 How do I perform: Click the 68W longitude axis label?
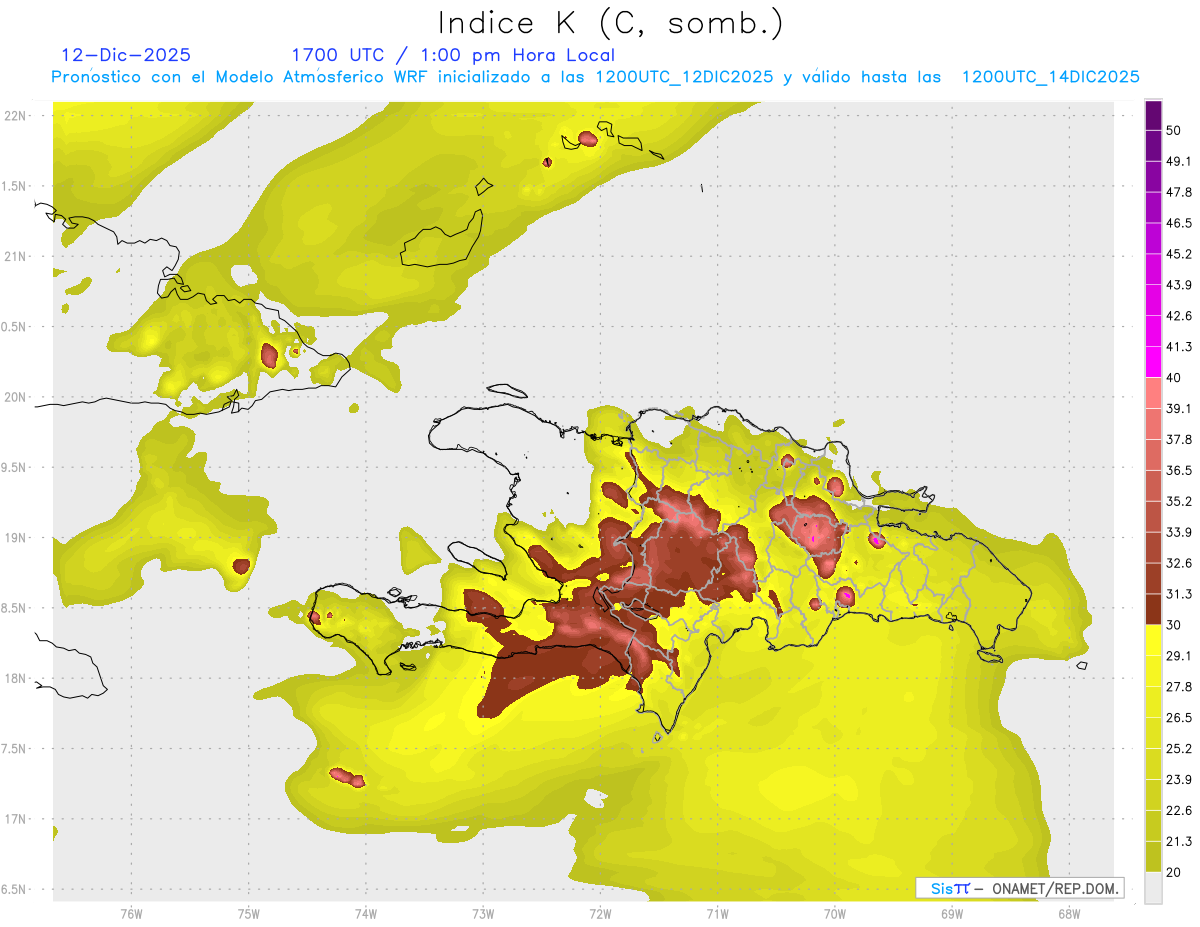click(x=1068, y=913)
